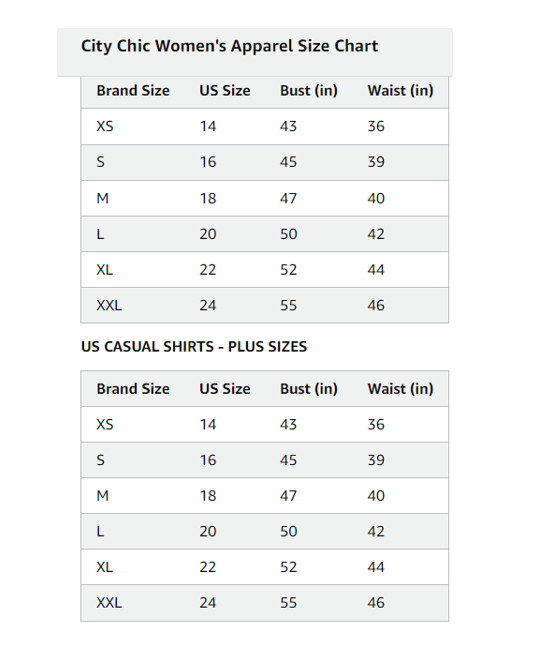The width and height of the screenshot is (554, 657).
Task: Select the XS row in the first table
Action: (x=264, y=127)
